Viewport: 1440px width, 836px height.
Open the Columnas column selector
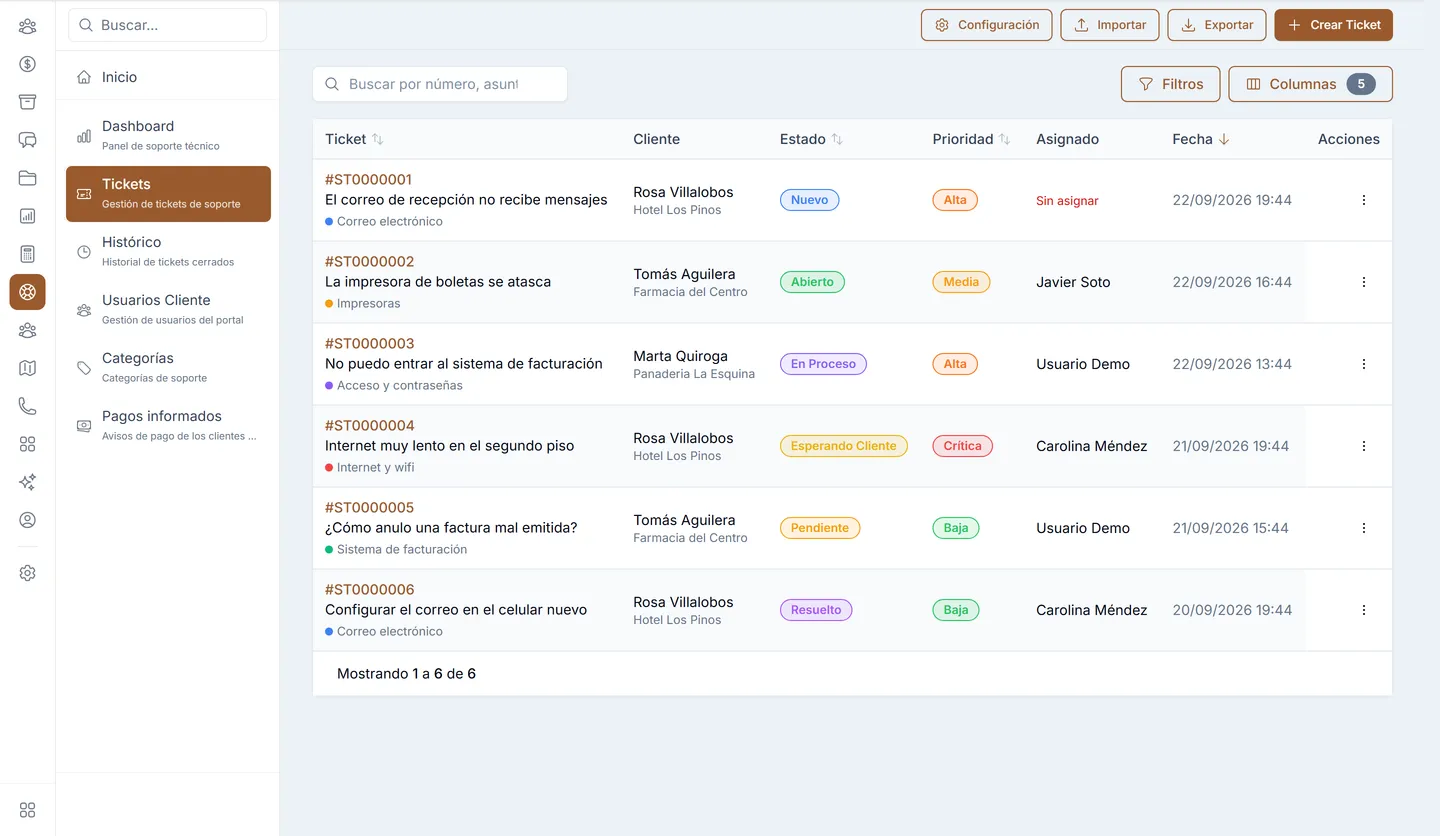[x=1310, y=84]
